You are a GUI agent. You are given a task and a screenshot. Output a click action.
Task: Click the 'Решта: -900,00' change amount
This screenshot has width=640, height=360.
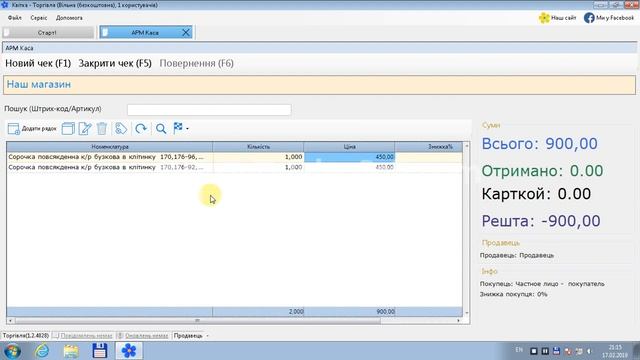541,221
